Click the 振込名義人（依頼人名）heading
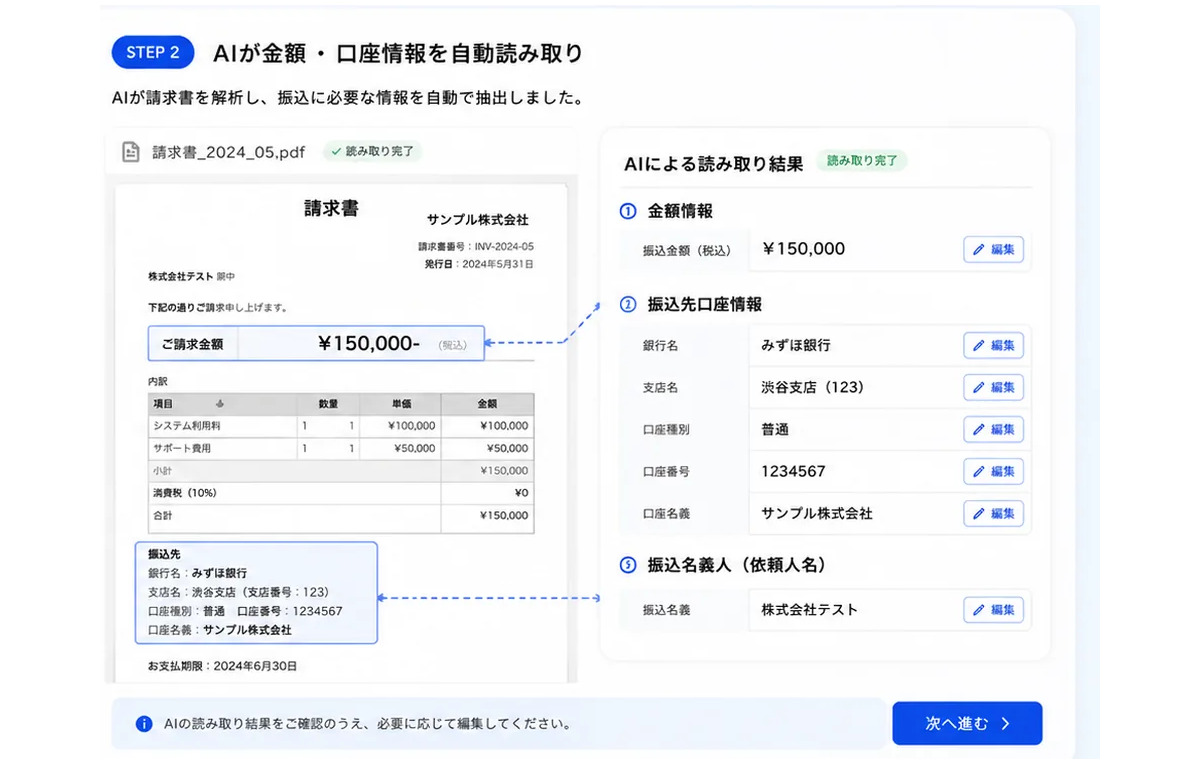Viewport: 1200px width, 780px height. coord(738,565)
